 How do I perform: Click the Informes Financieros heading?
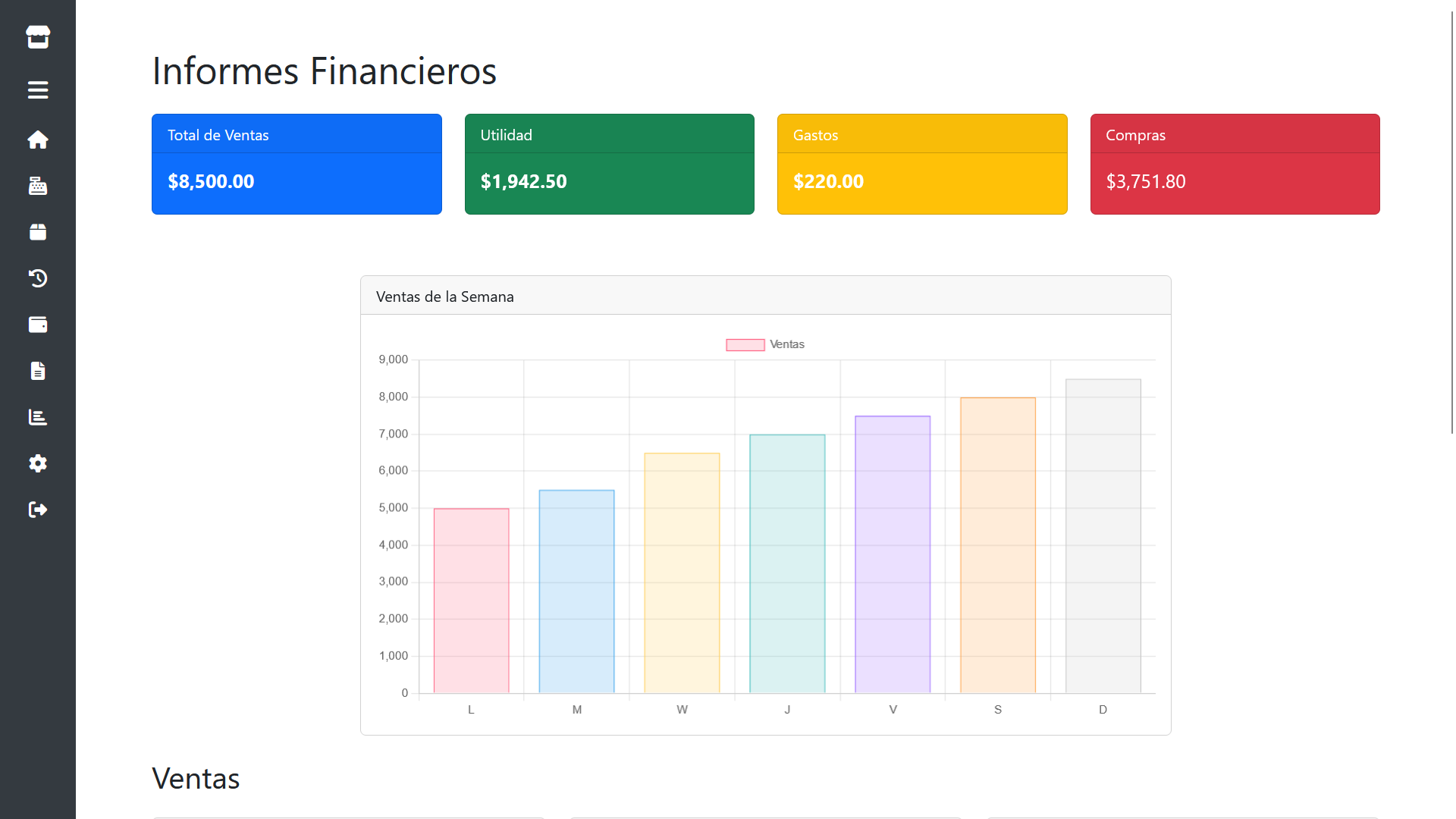(x=324, y=71)
